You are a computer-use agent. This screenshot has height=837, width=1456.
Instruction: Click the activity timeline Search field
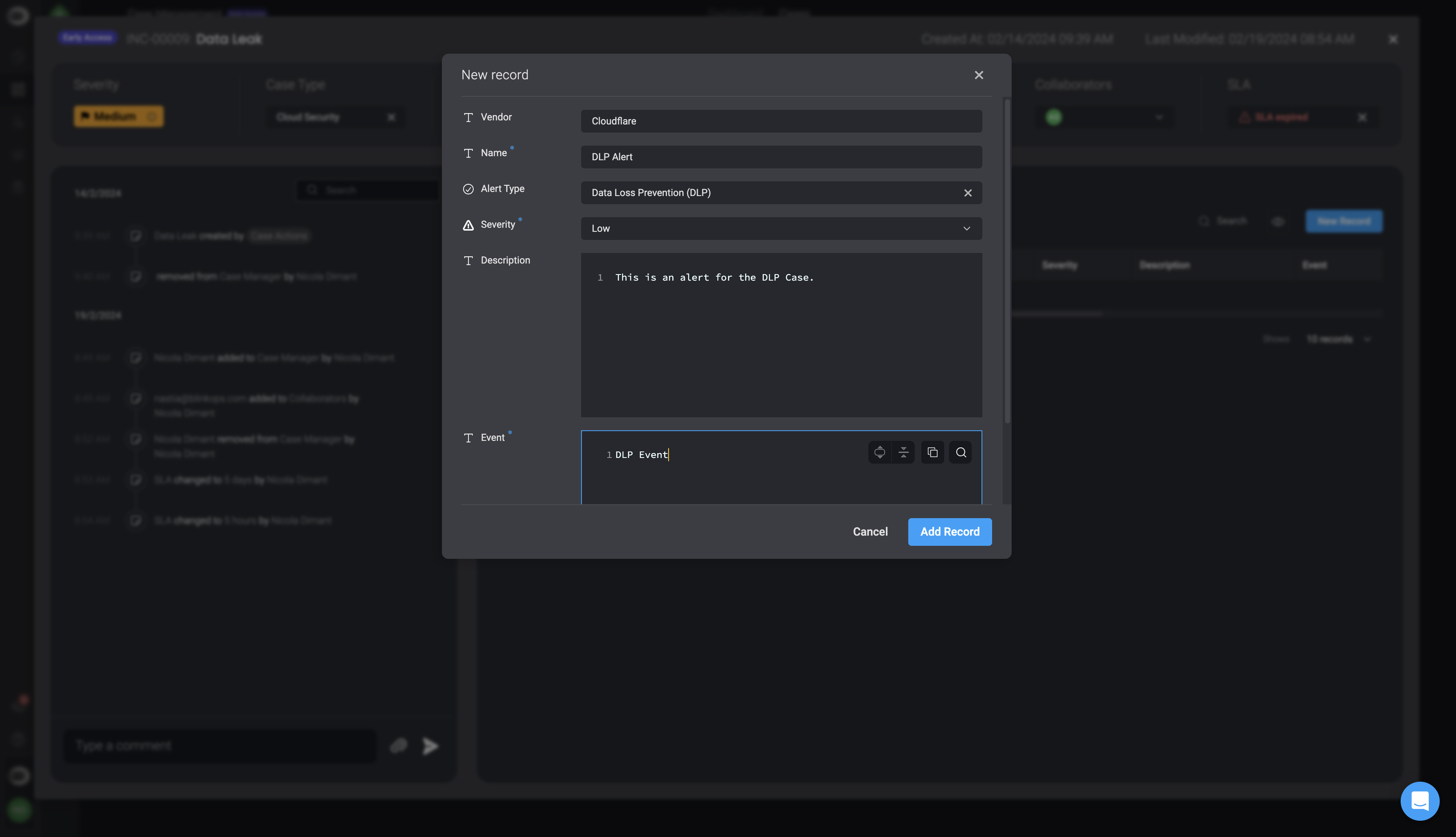(x=368, y=190)
